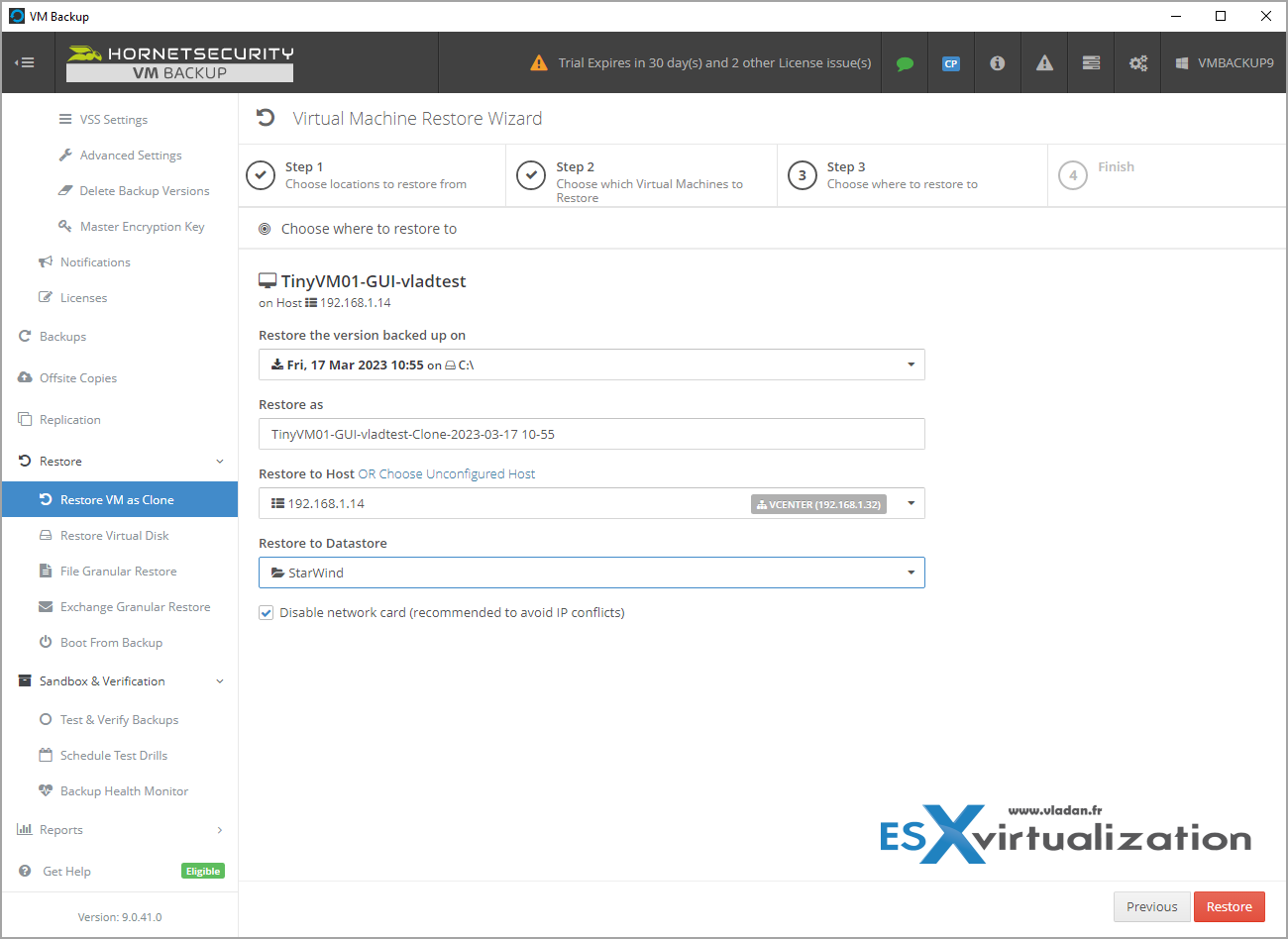Edit the Restore as name field
1288x939 pixels.
click(x=591, y=434)
